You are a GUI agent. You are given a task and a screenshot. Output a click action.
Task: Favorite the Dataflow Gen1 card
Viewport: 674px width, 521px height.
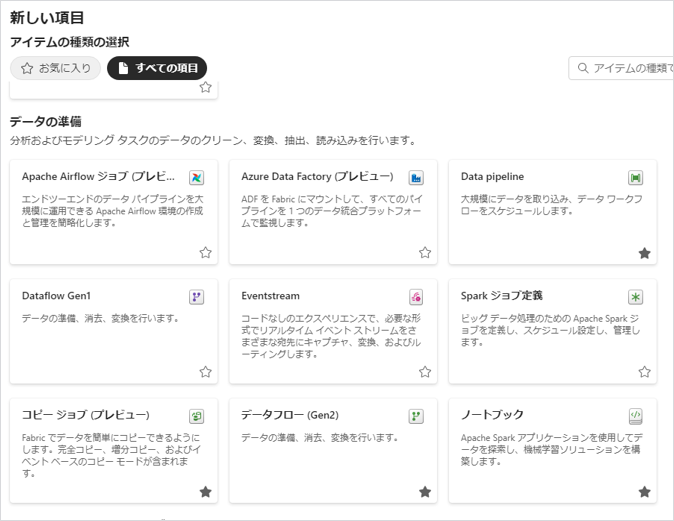[x=205, y=372]
